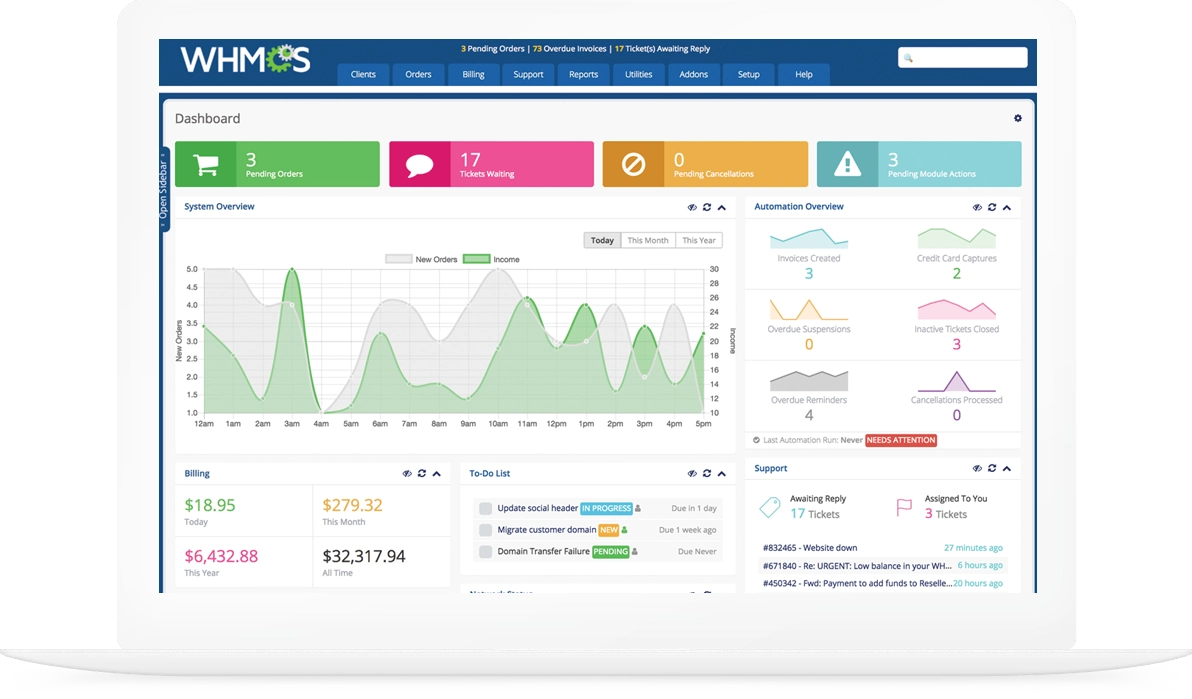
Task: Refresh the System Overview panel
Action: (x=707, y=207)
